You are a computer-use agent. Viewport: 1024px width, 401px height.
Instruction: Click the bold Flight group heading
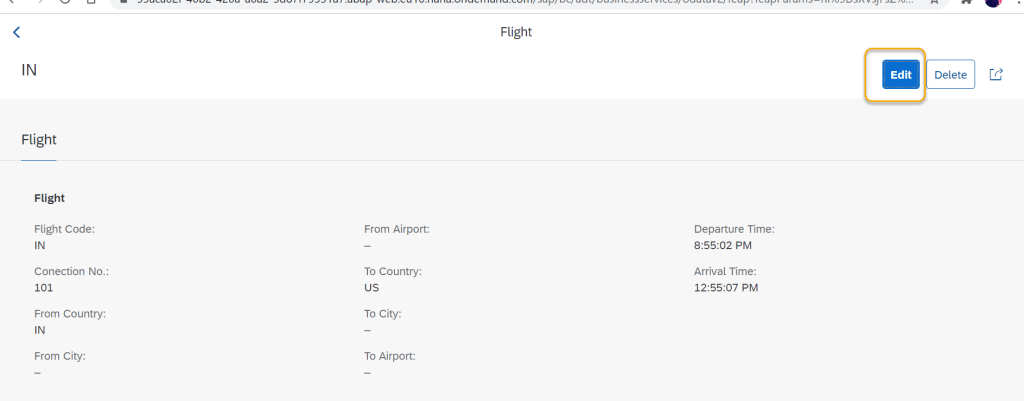click(x=49, y=199)
